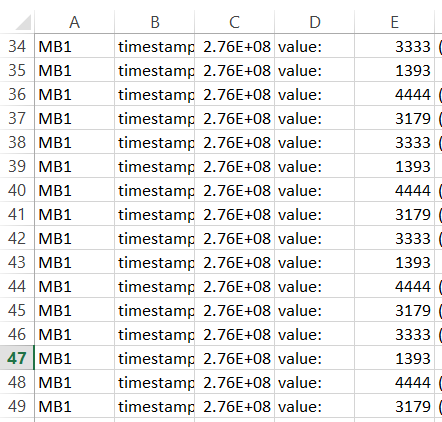Click cell 3333 in row 34
This screenshot has height=422, width=442.
coord(394,46)
